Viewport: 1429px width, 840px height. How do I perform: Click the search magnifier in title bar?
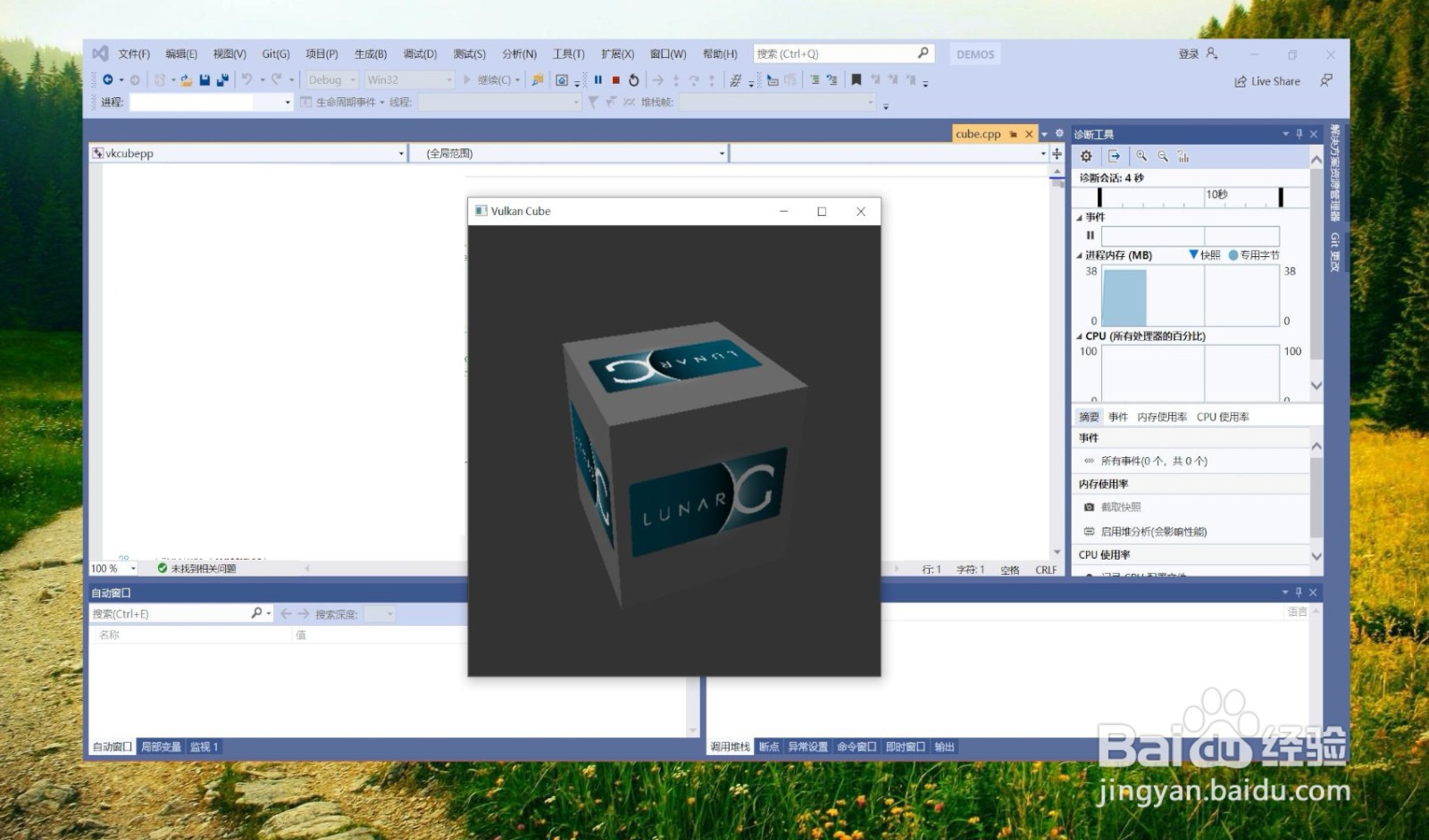(923, 54)
